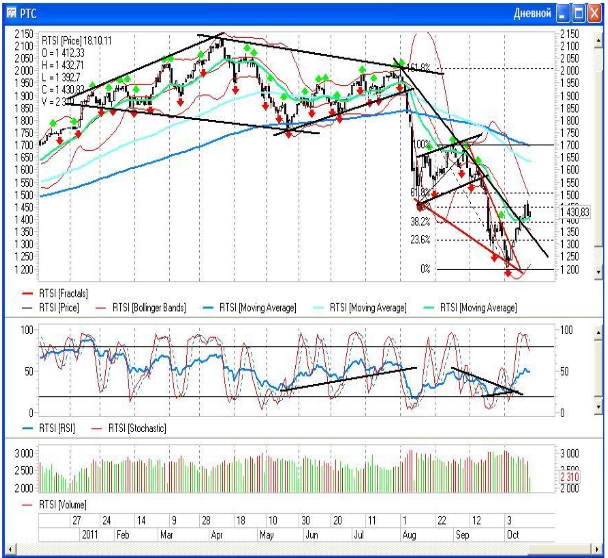Maximize the PTC chart window
This screenshot has width=608, height=558.
579,14
